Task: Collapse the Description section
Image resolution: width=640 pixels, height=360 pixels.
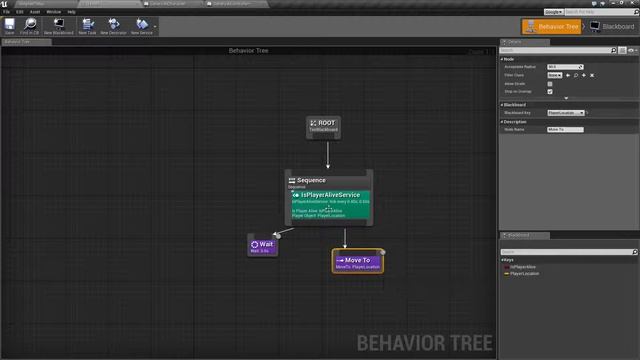Action: (502, 122)
